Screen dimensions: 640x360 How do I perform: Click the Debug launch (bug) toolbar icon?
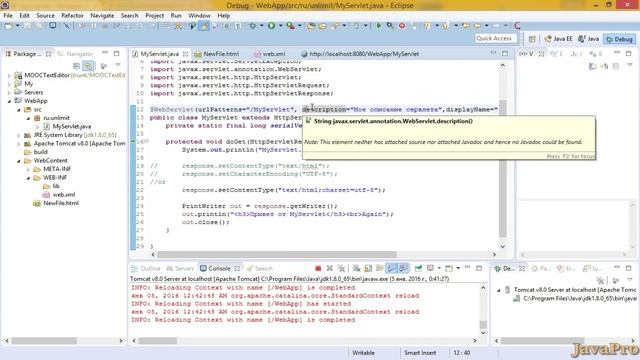(x=253, y=26)
